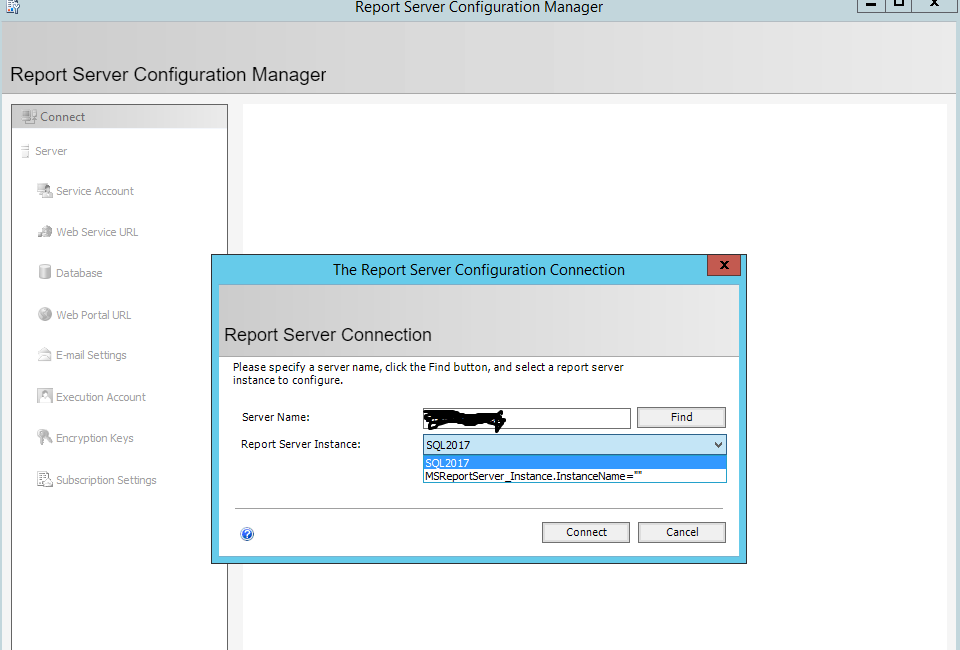This screenshot has height=650, width=960.
Task: Click the Server icon in sidebar
Action: pyautogui.click(x=25, y=151)
